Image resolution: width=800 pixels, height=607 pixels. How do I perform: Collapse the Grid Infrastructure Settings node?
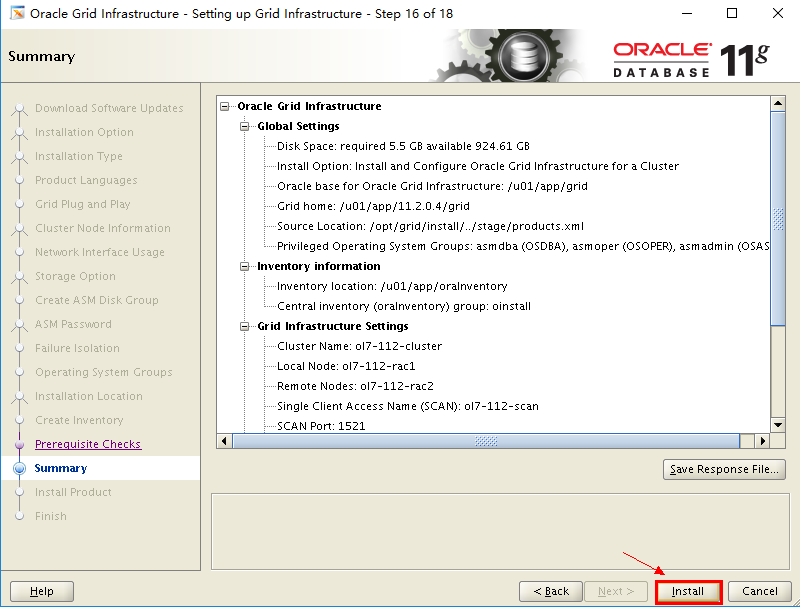244,326
